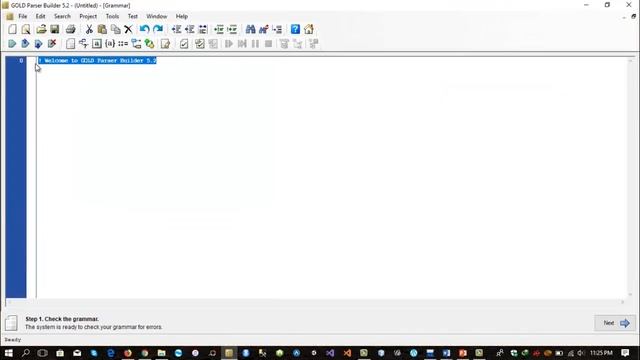Open the Tools menu
This screenshot has height=360, width=640.
click(x=112, y=16)
